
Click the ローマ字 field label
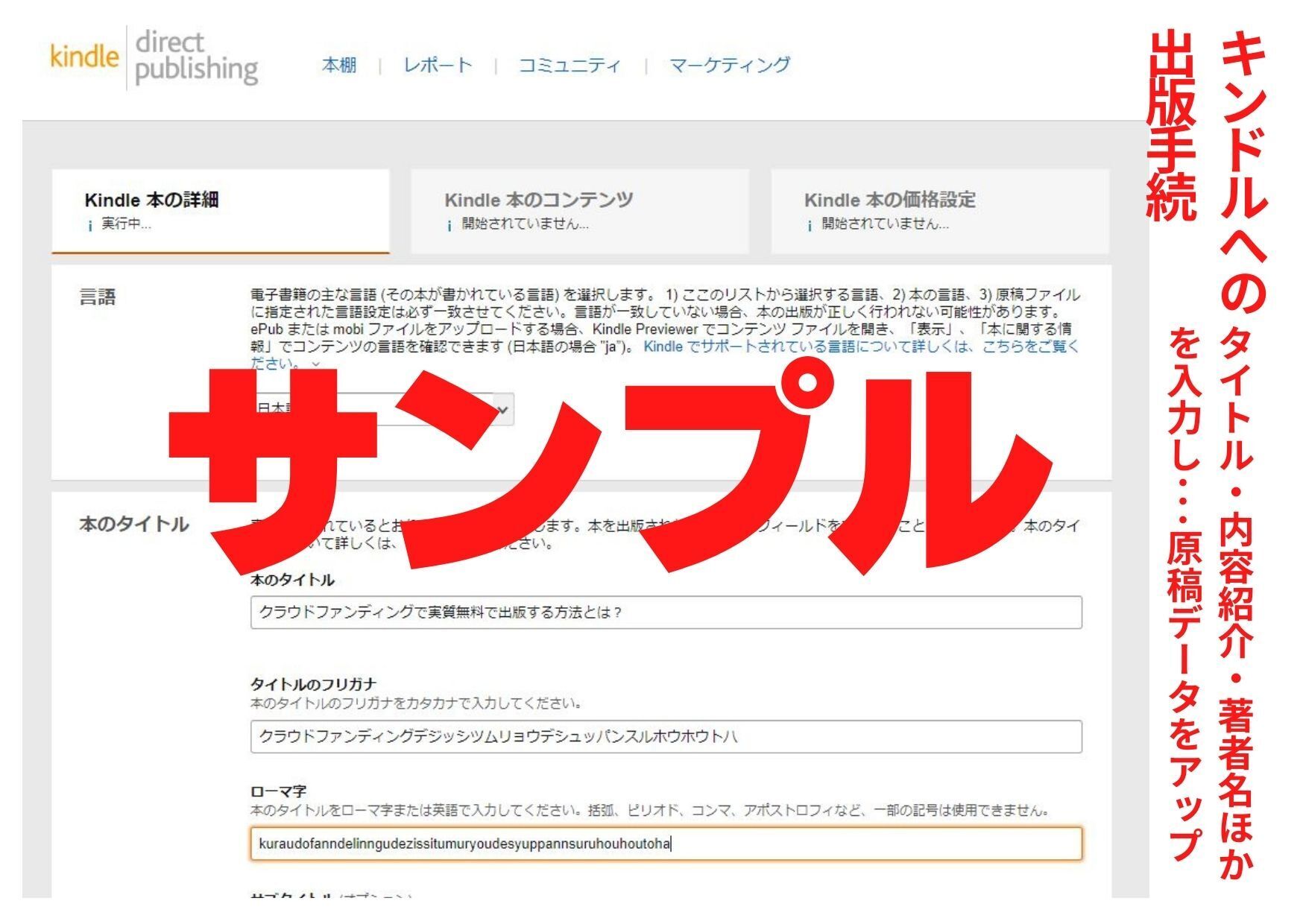pyautogui.click(x=278, y=791)
